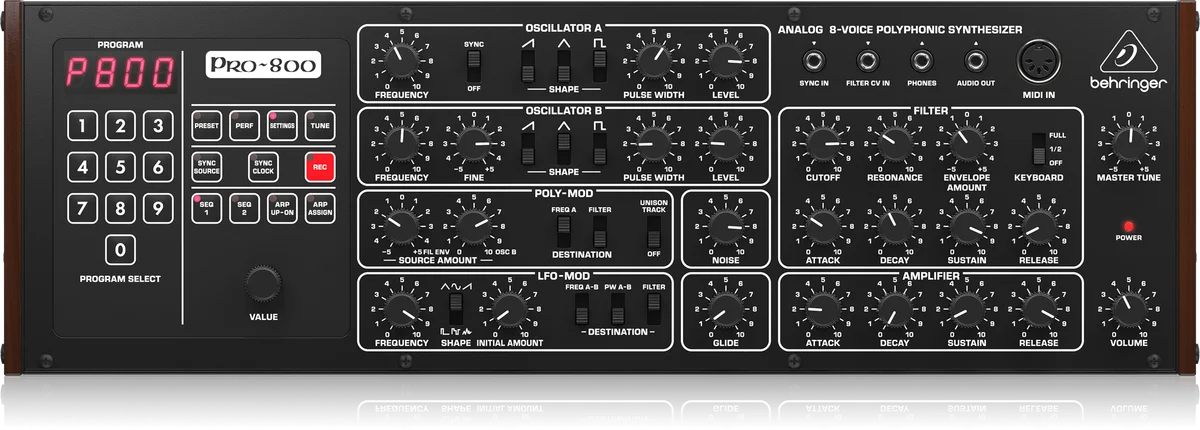
Task: Click the Oscillator B PULSE WIDTH knob
Action: point(654,145)
